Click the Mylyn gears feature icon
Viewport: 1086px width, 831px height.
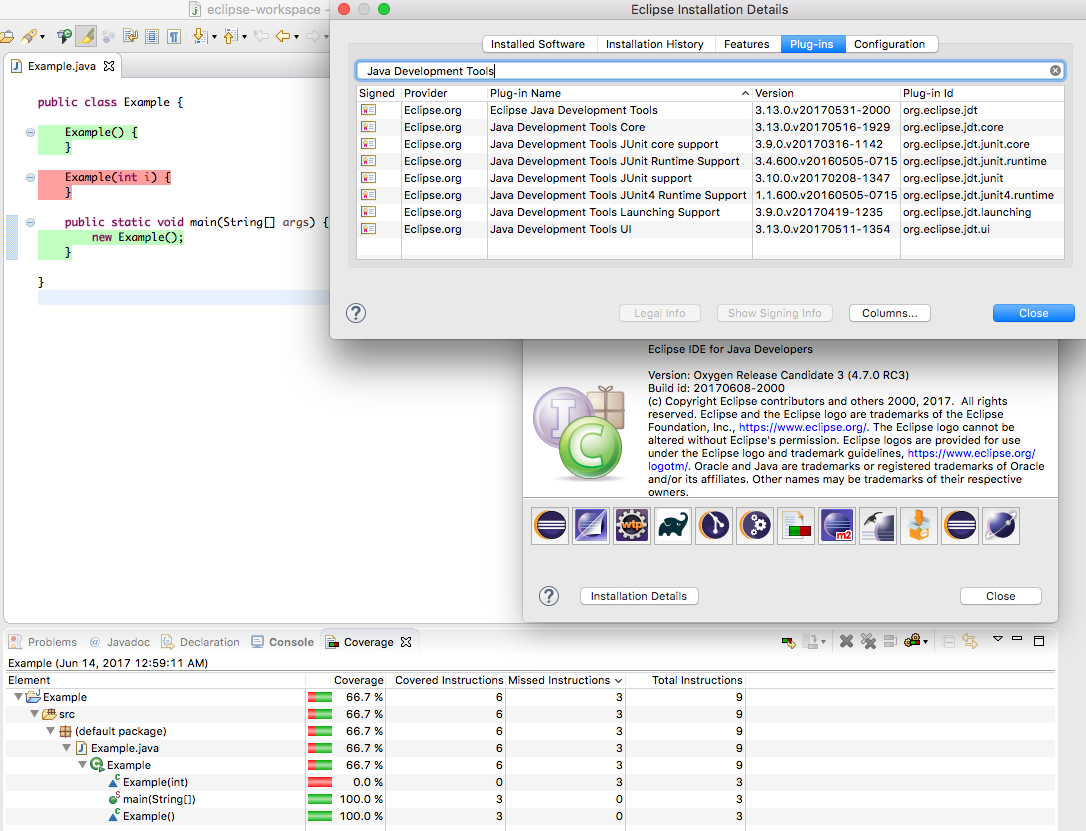(755, 526)
